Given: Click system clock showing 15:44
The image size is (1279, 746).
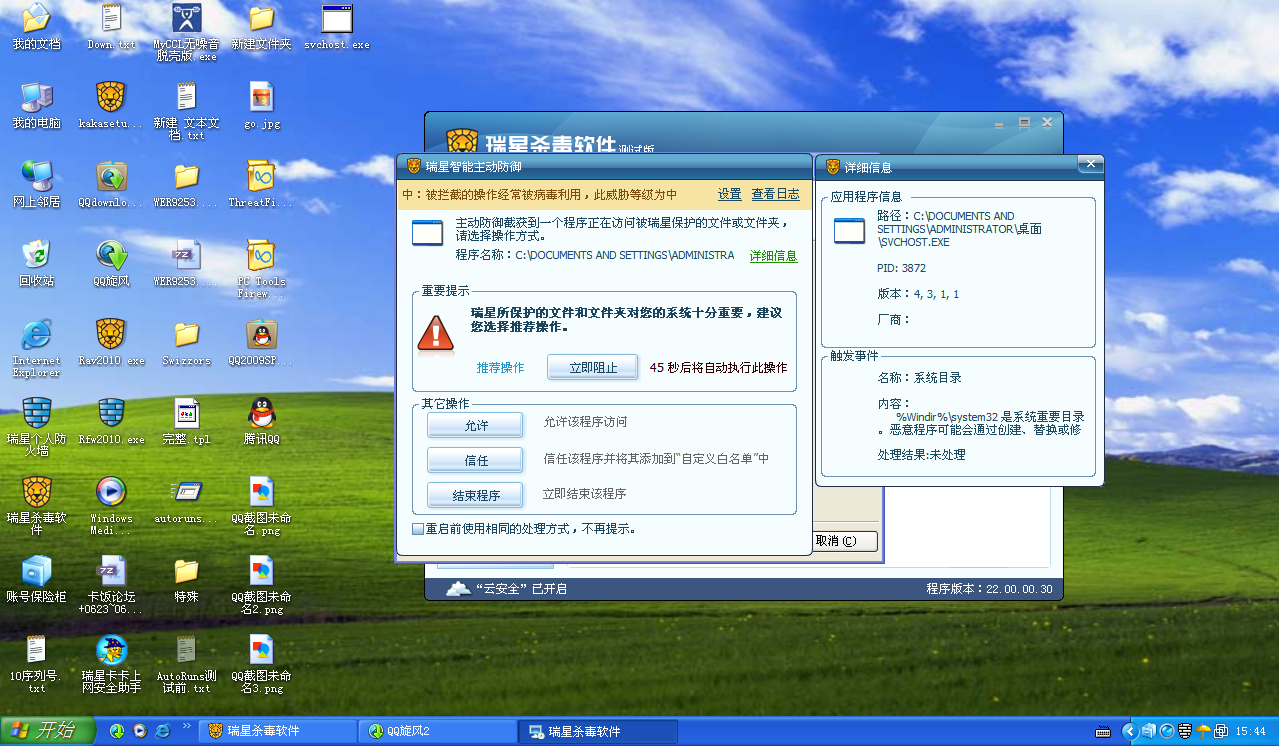Looking at the screenshot, I should 1251,731.
